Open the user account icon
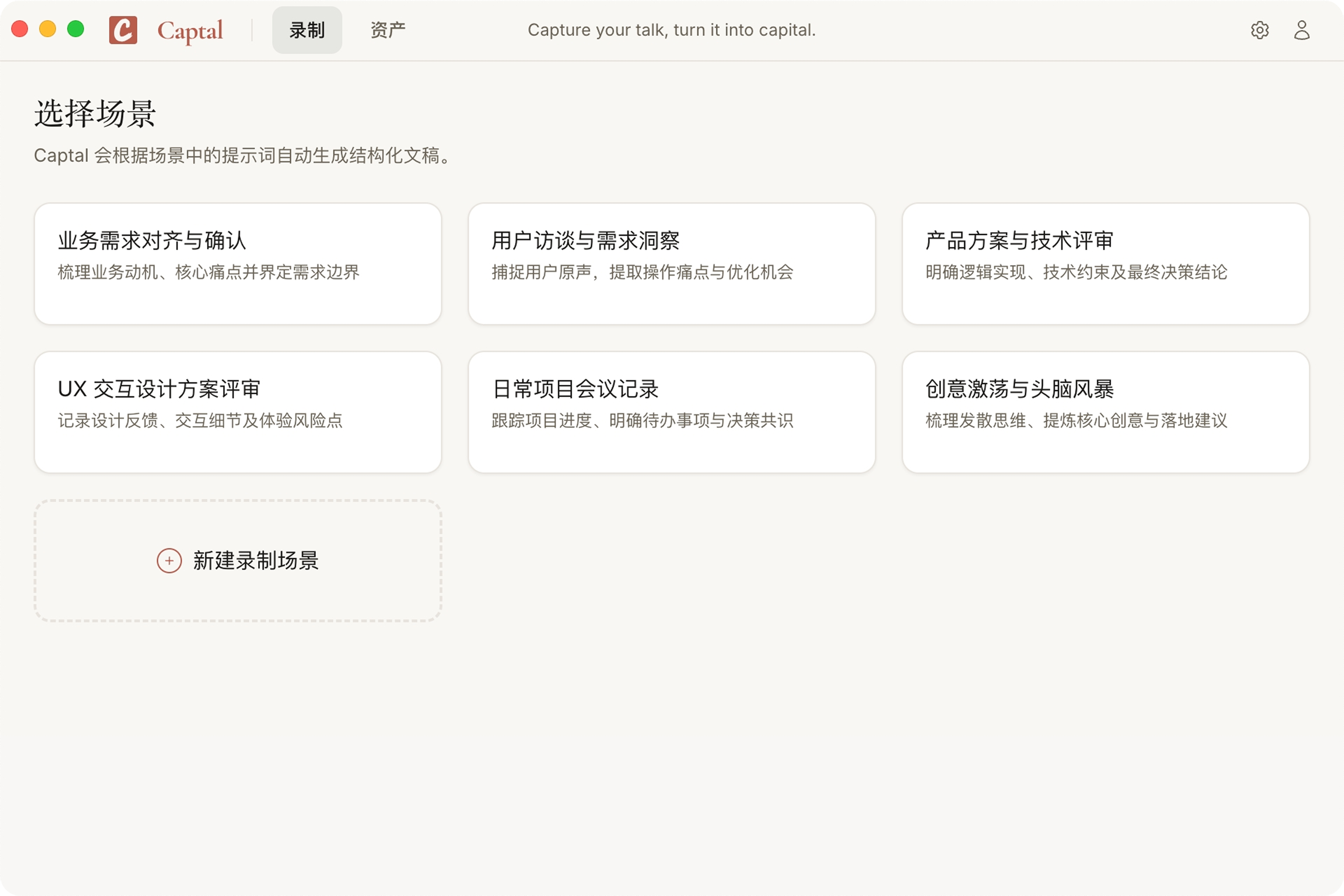The image size is (1344, 896). (x=1302, y=30)
